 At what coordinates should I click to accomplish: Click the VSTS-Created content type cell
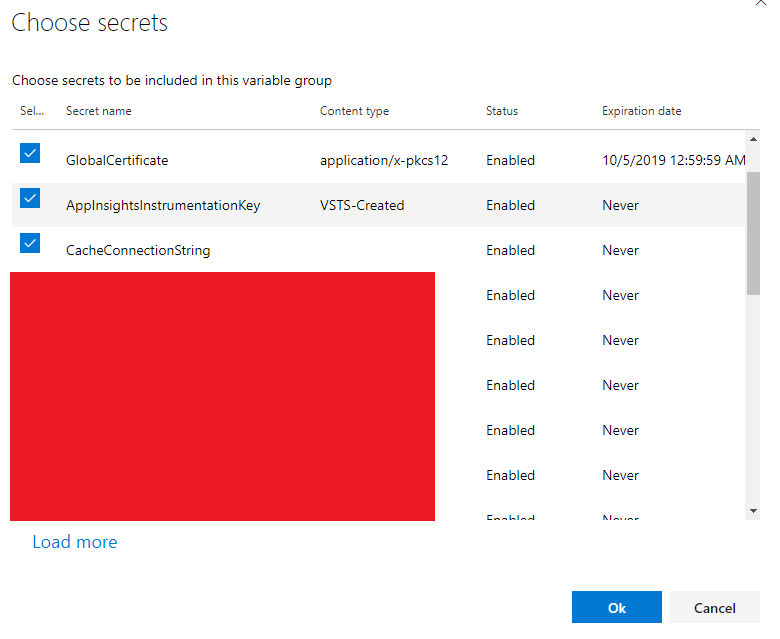pos(362,205)
